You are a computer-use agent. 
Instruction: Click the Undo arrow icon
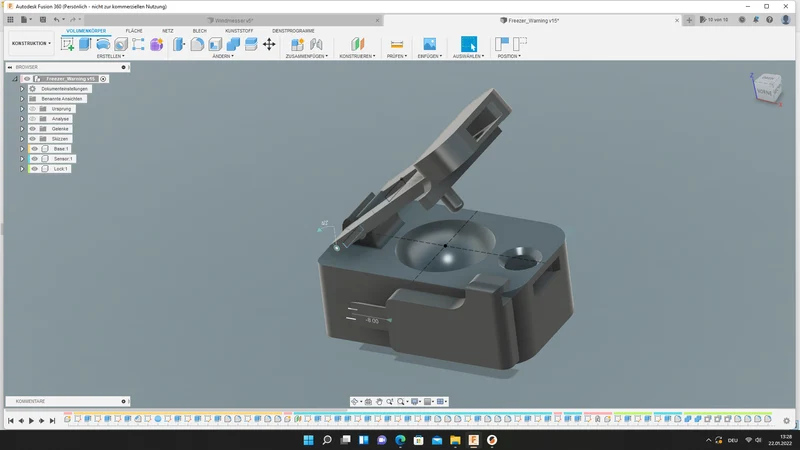pos(56,19)
